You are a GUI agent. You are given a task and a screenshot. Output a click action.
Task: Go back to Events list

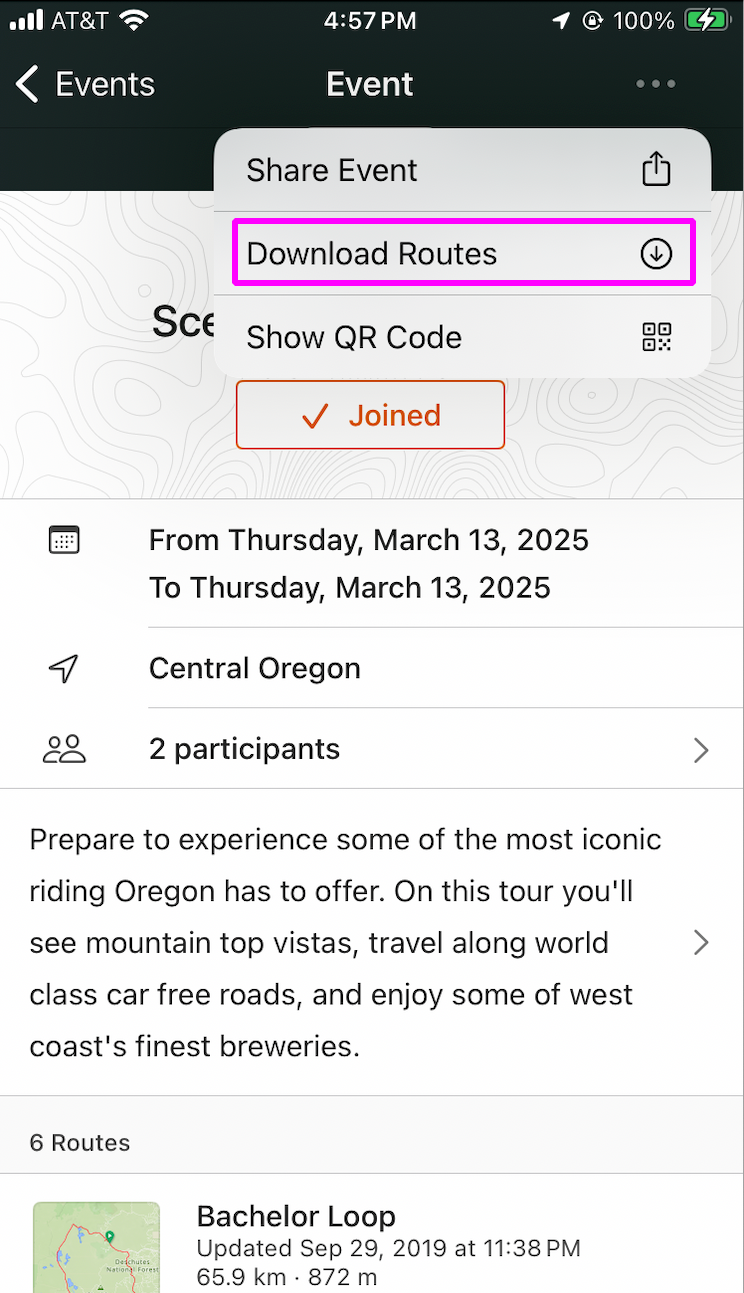[x=86, y=84]
